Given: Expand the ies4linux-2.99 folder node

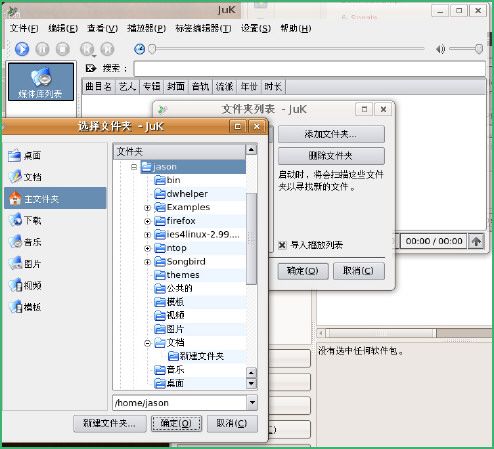Looking at the screenshot, I should pyautogui.click(x=147, y=235).
